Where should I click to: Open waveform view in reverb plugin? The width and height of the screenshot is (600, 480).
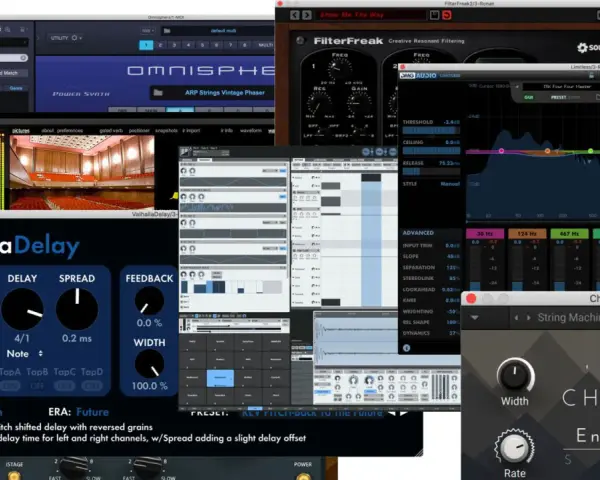[x=251, y=131]
